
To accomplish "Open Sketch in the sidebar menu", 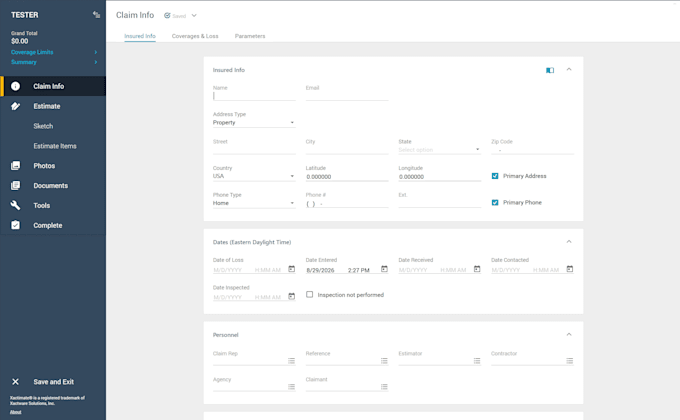I will 43,126.
